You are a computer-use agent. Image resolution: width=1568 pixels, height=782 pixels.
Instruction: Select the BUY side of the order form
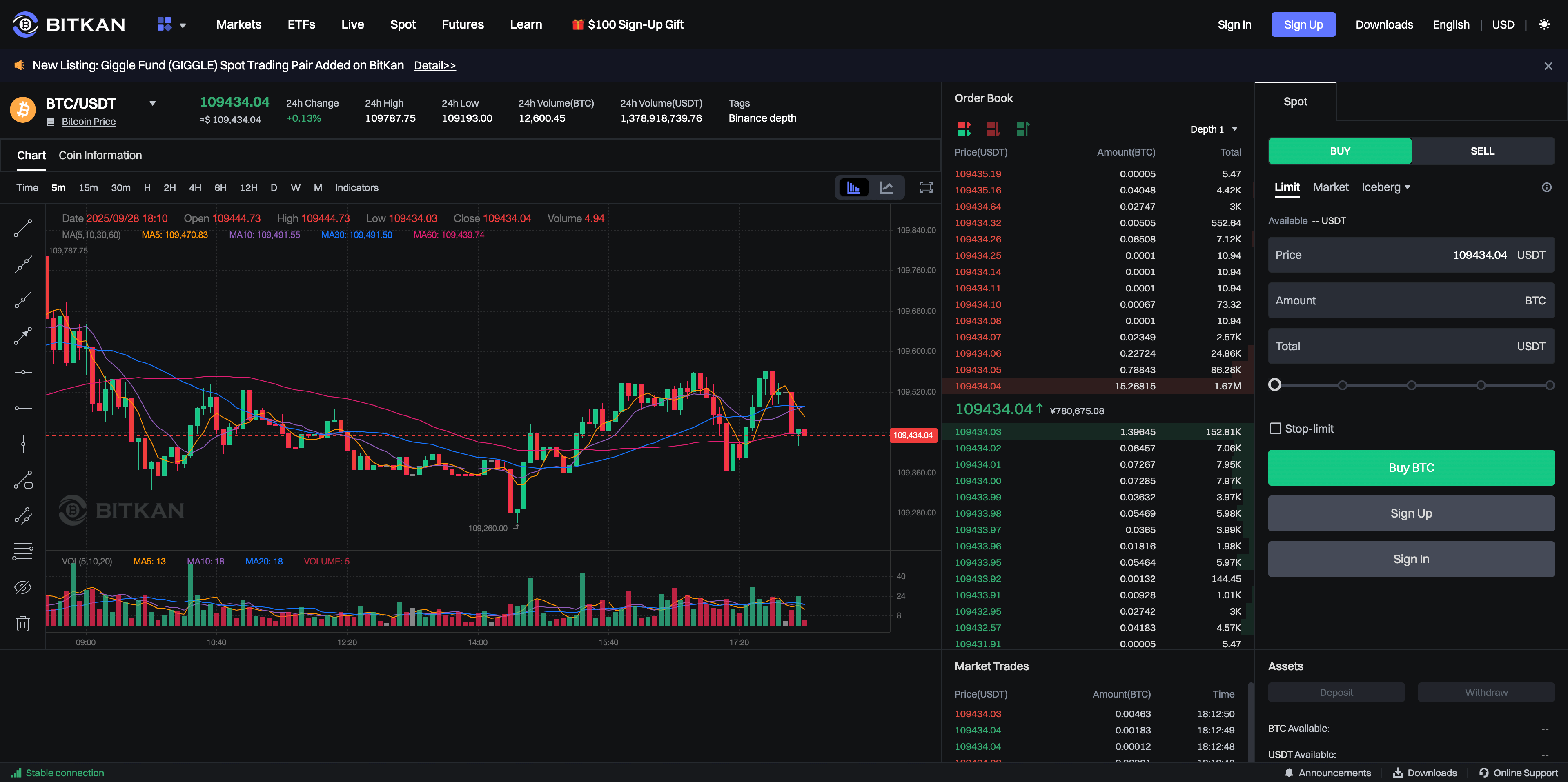[1339, 151]
